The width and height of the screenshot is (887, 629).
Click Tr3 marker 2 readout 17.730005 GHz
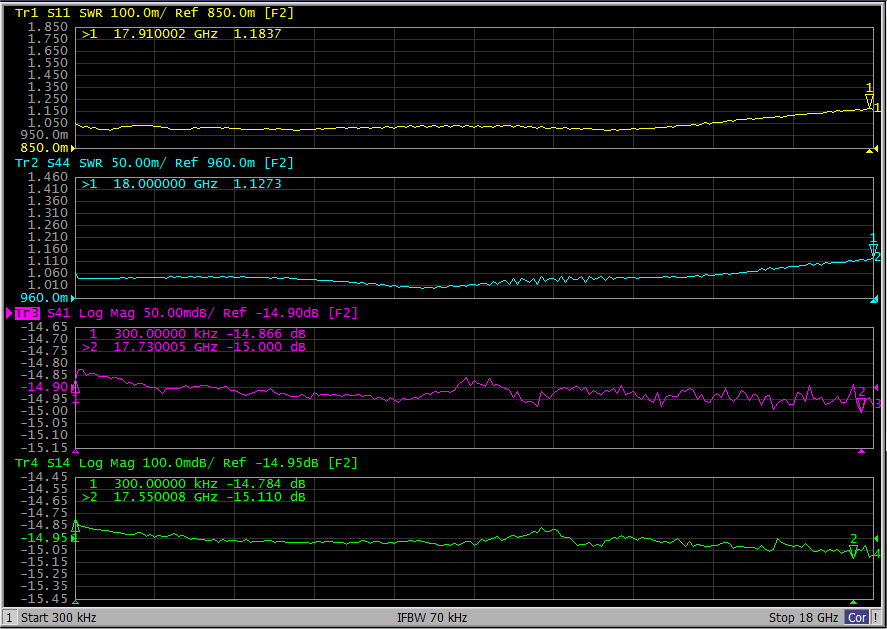click(x=160, y=347)
